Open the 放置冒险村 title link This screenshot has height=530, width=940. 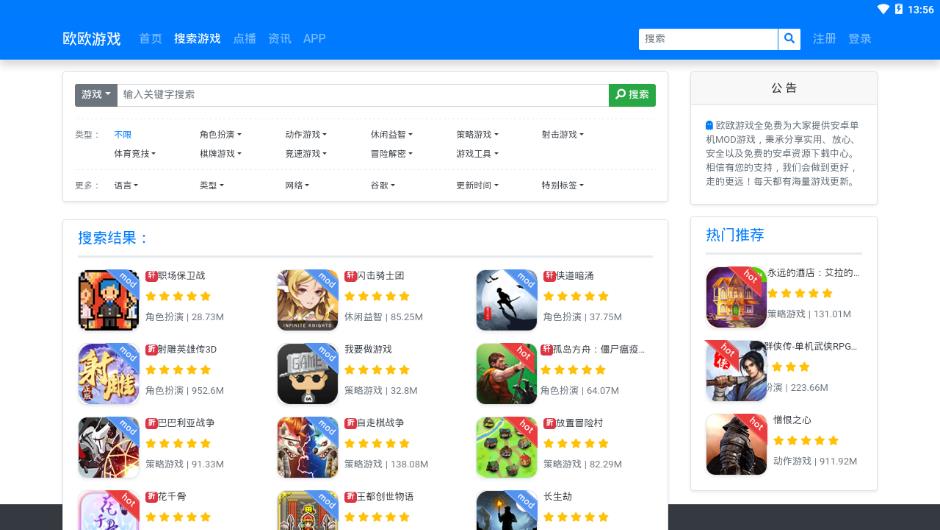[x=579, y=423]
